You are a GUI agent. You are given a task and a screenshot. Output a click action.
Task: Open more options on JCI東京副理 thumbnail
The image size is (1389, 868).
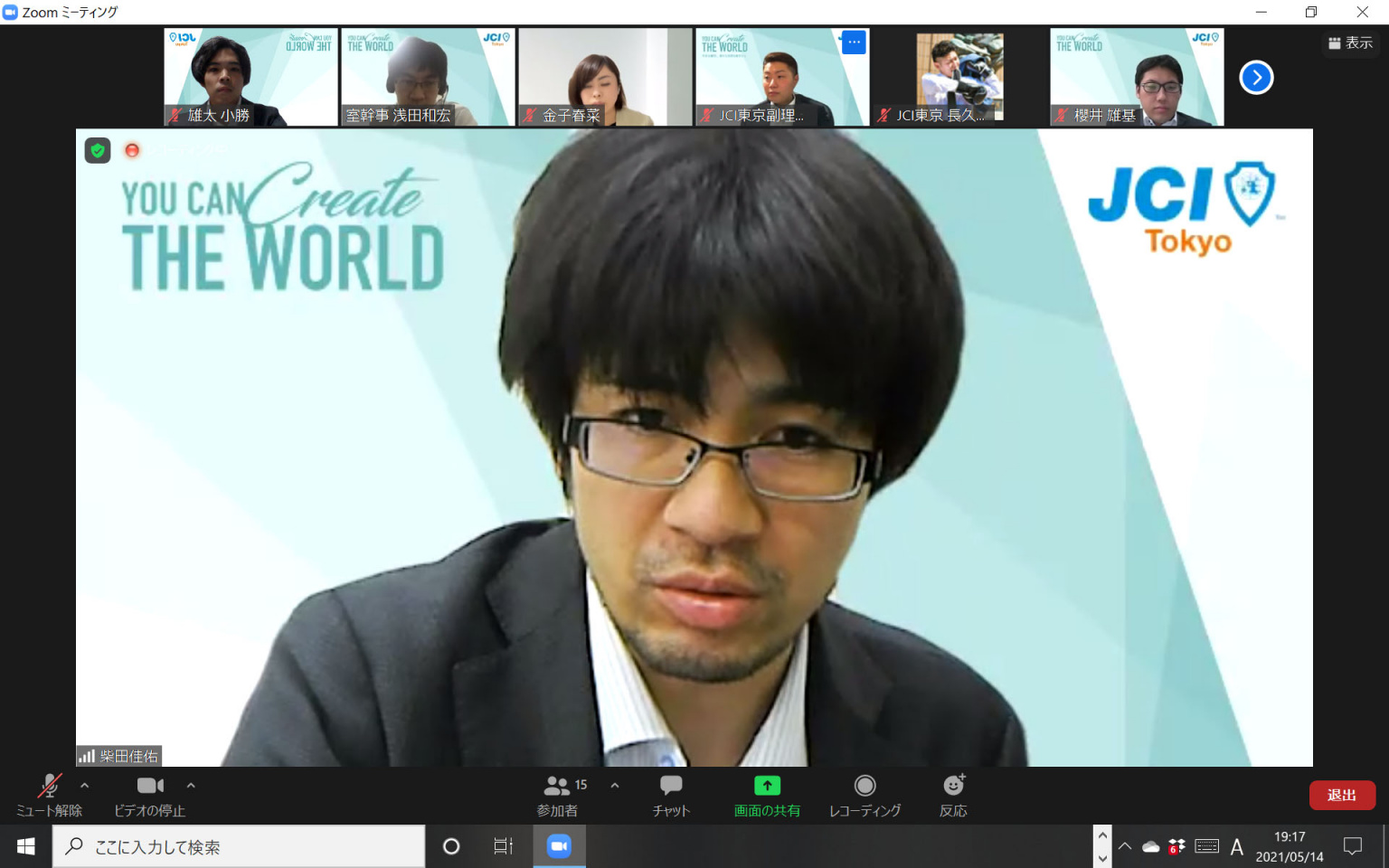click(x=854, y=42)
